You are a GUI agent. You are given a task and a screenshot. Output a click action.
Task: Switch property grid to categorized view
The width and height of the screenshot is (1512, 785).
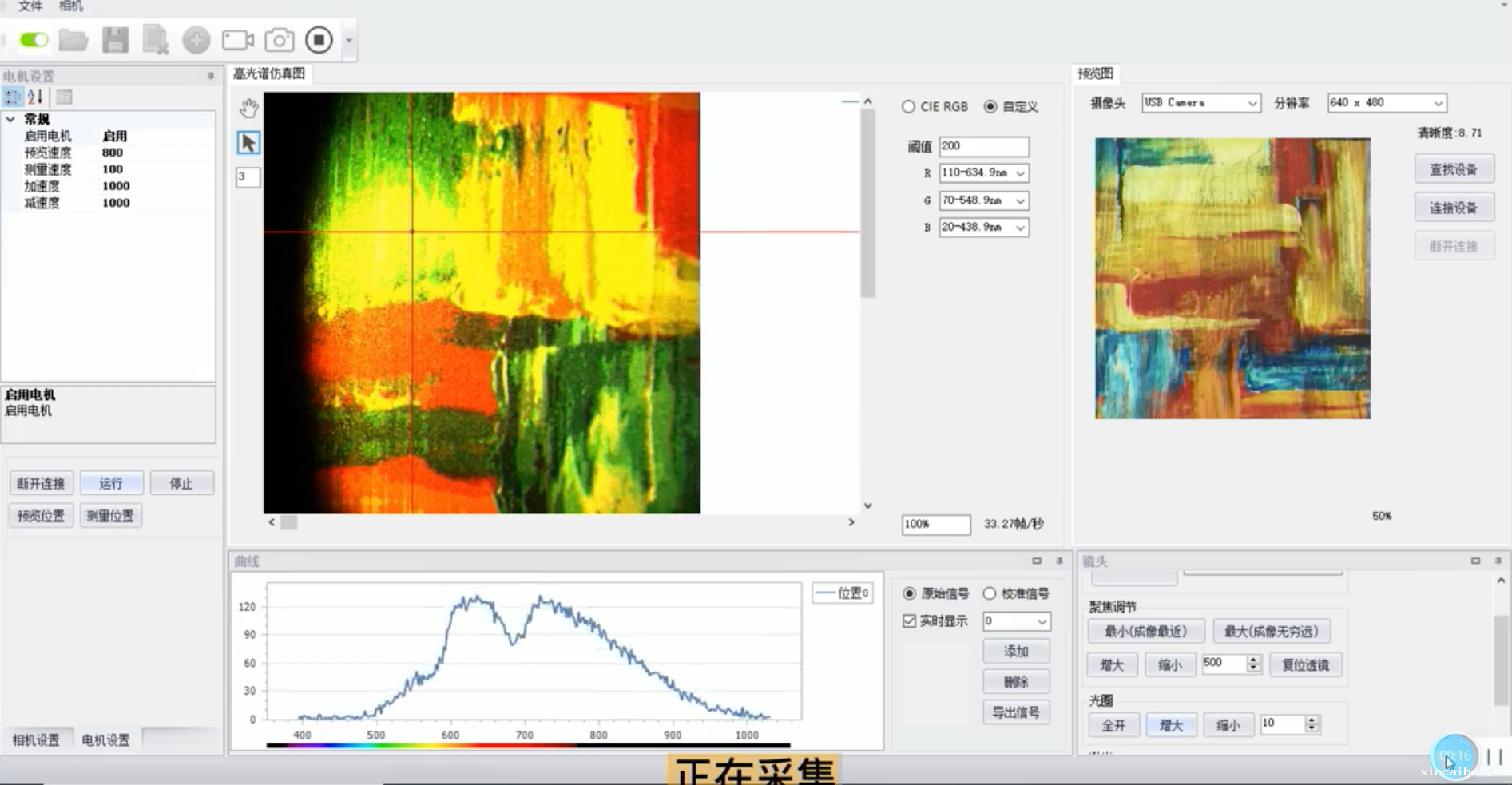click(x=12, y=97)
